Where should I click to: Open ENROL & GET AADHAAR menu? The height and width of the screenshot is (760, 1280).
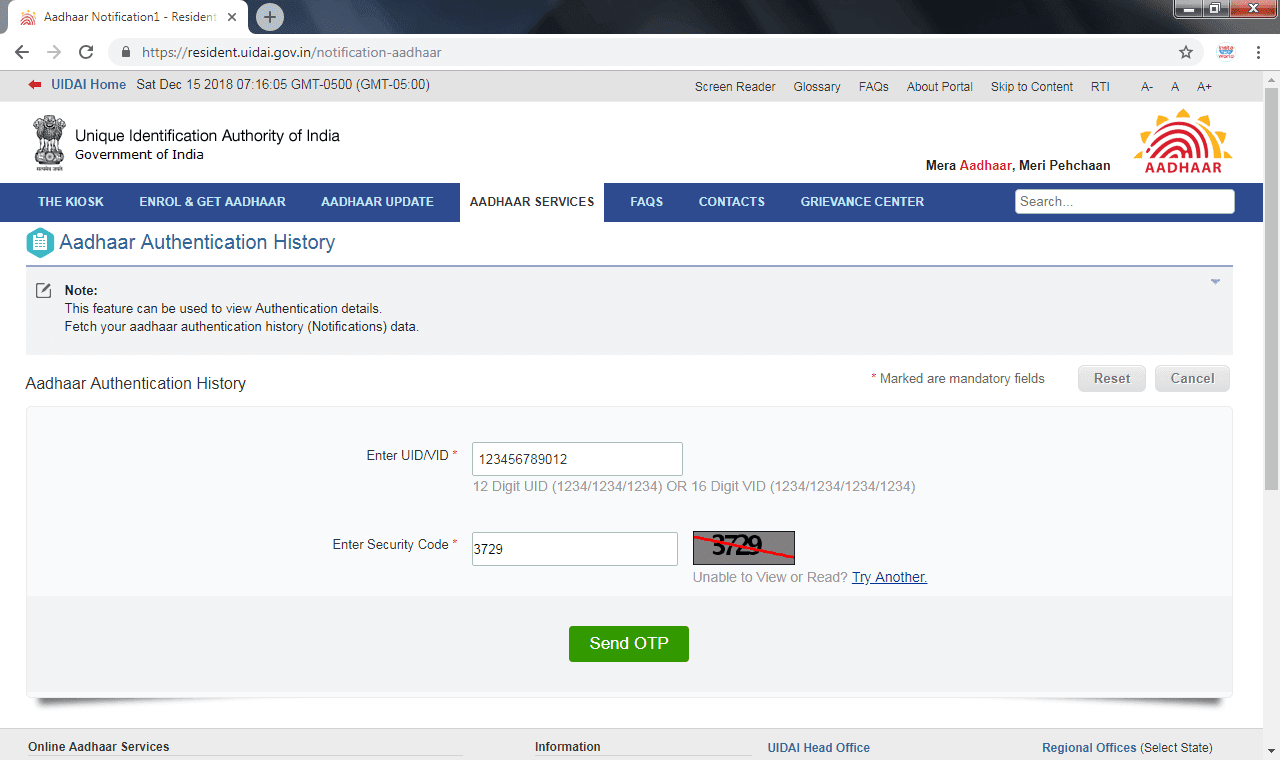(x=213, y=202)
